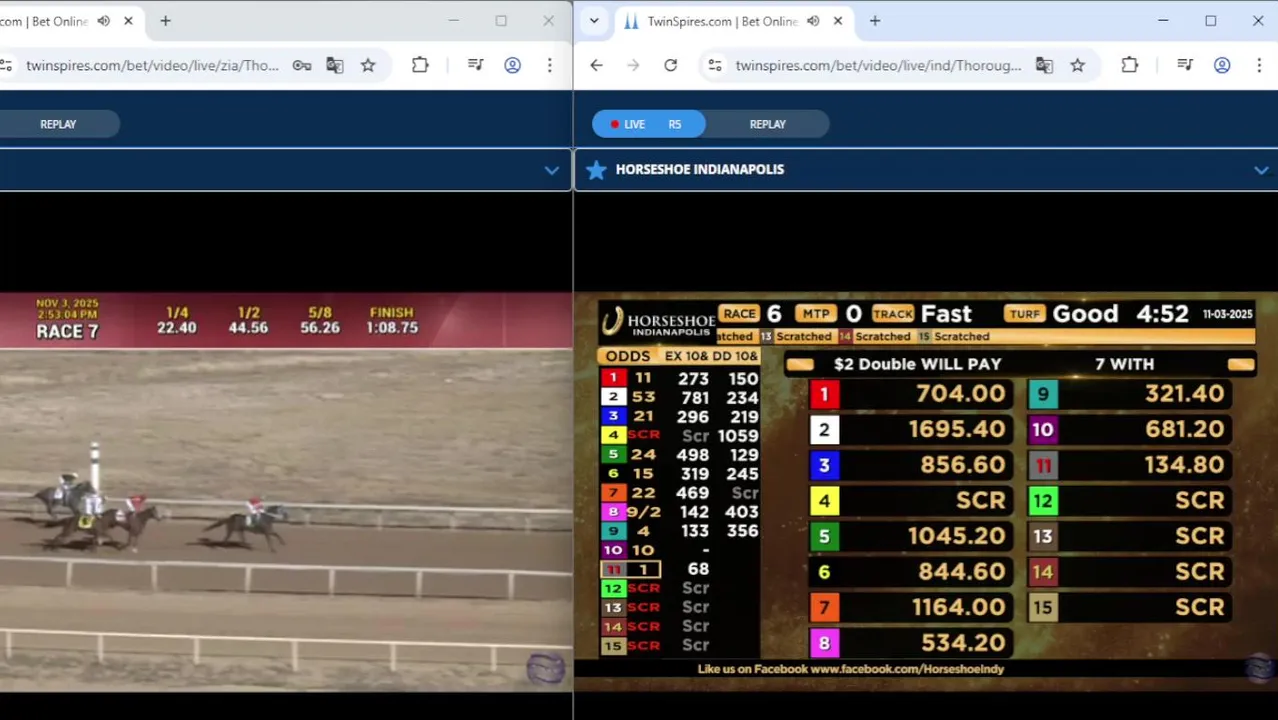Open Chrome menu dots in left window

coord(549,65)
